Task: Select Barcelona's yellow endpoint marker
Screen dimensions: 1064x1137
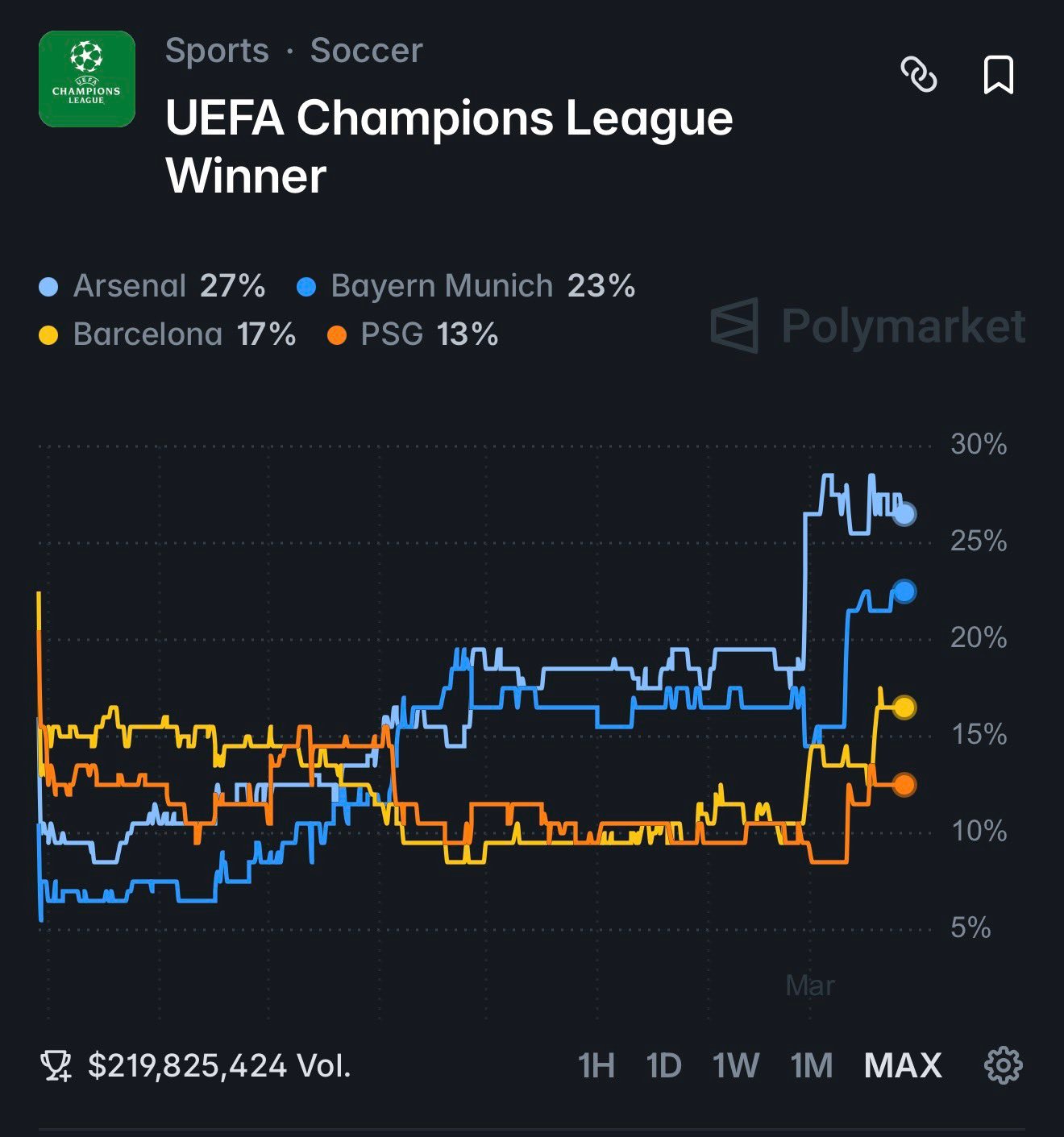Action: click(904, 708)
